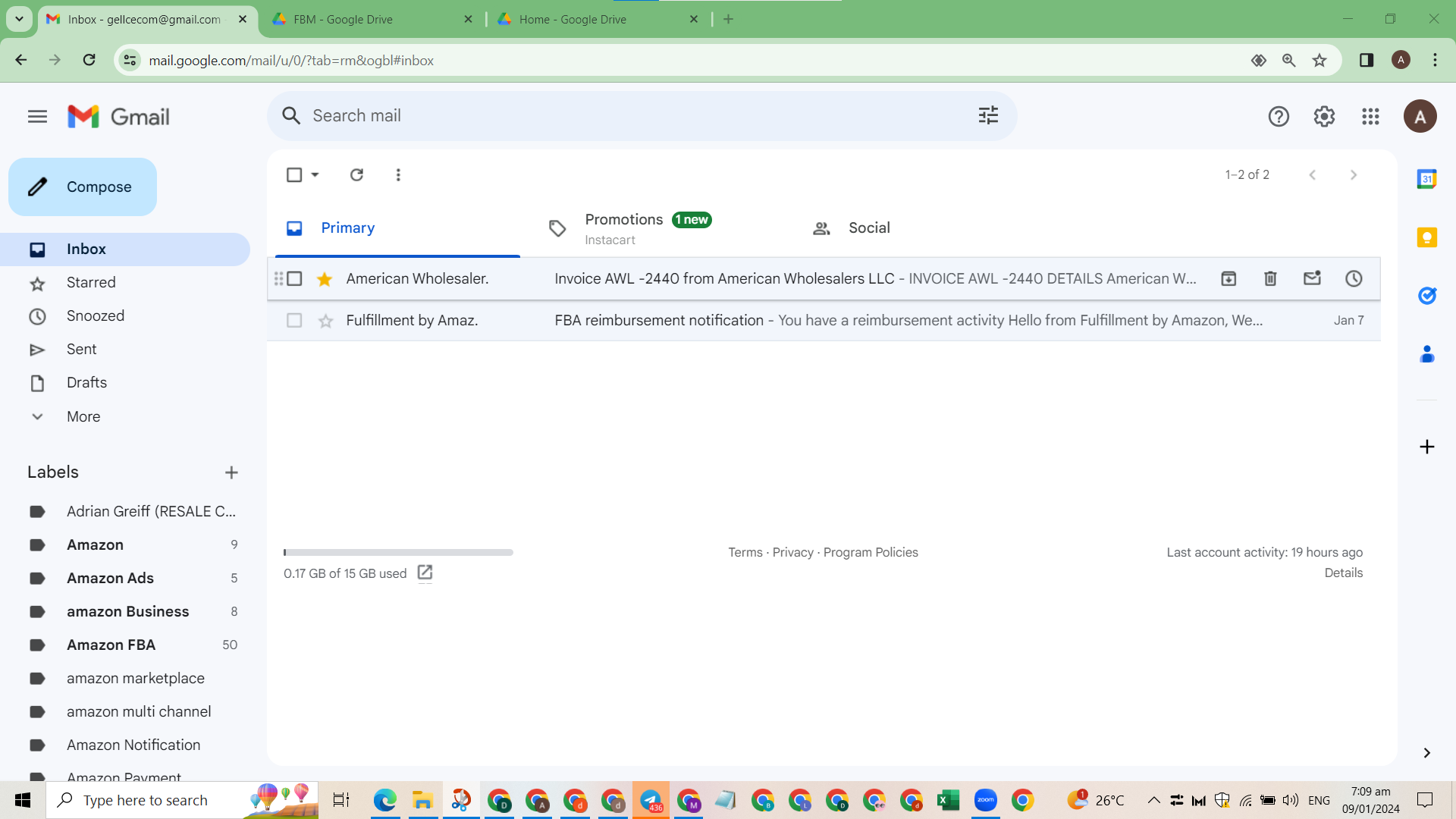Open the Snoozed folder
Image resolution: width=1456 pixels, height=819 pixels.
point(125,316)
